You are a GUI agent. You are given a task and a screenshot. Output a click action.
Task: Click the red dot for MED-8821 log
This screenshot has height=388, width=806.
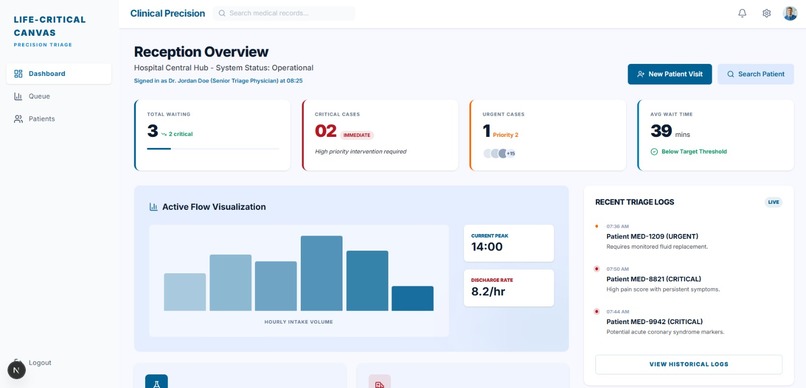point(596,269)
